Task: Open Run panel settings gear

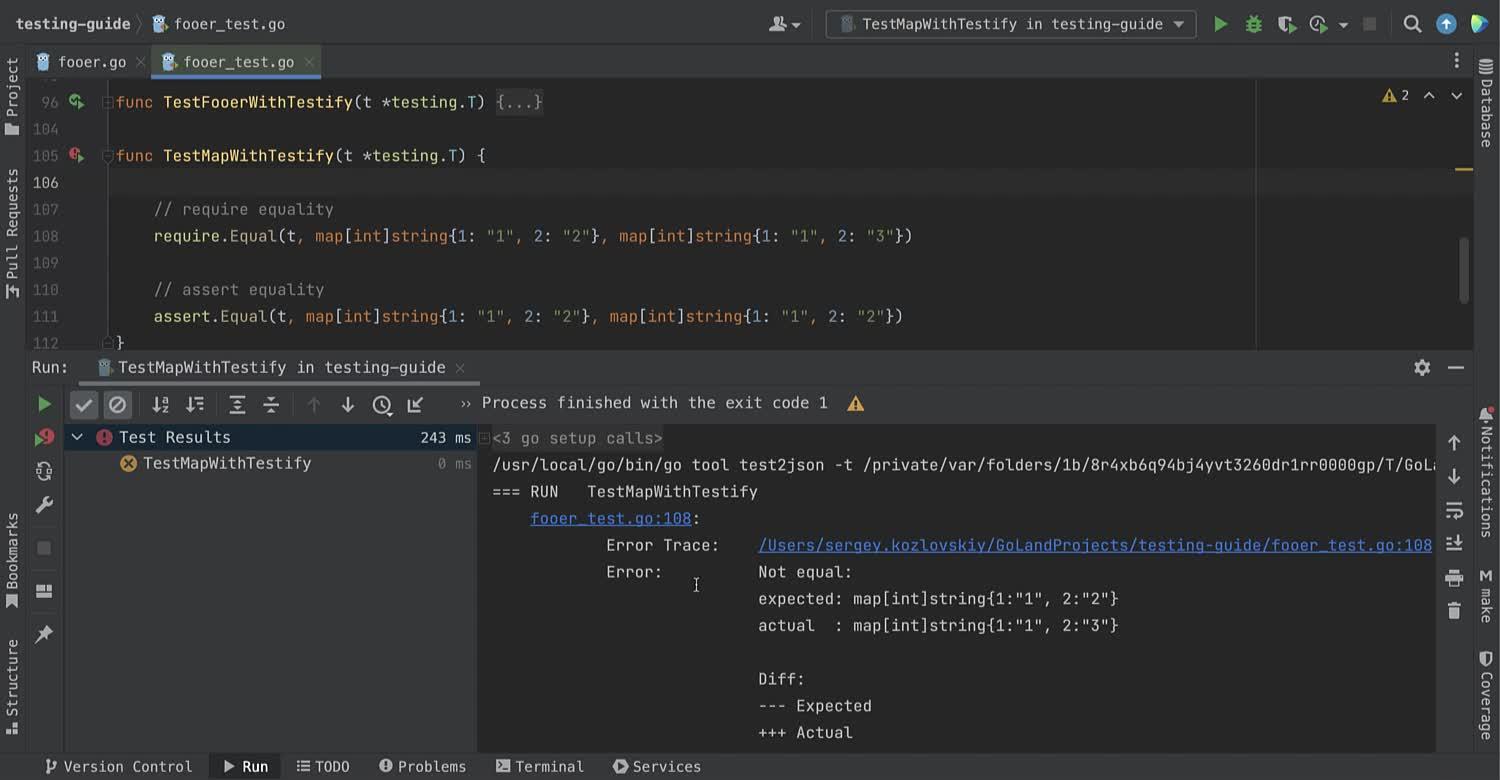Action: [x=1422, y=367]
